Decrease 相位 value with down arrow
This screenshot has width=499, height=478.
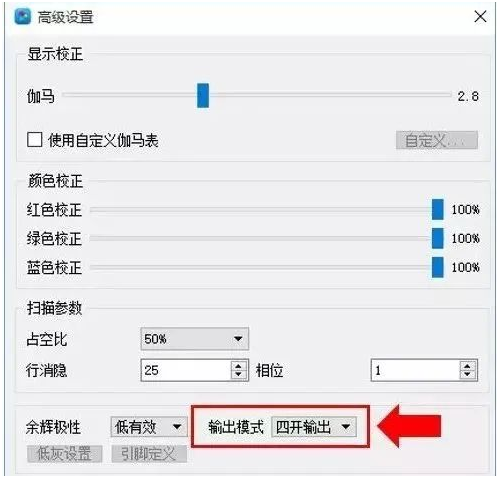pyautogui.click(x=467, y=374)
